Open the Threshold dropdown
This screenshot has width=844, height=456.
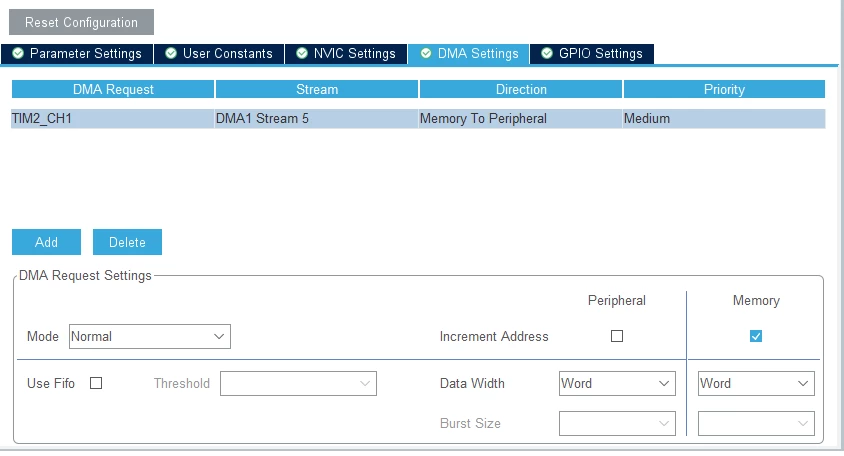(298, 383)
